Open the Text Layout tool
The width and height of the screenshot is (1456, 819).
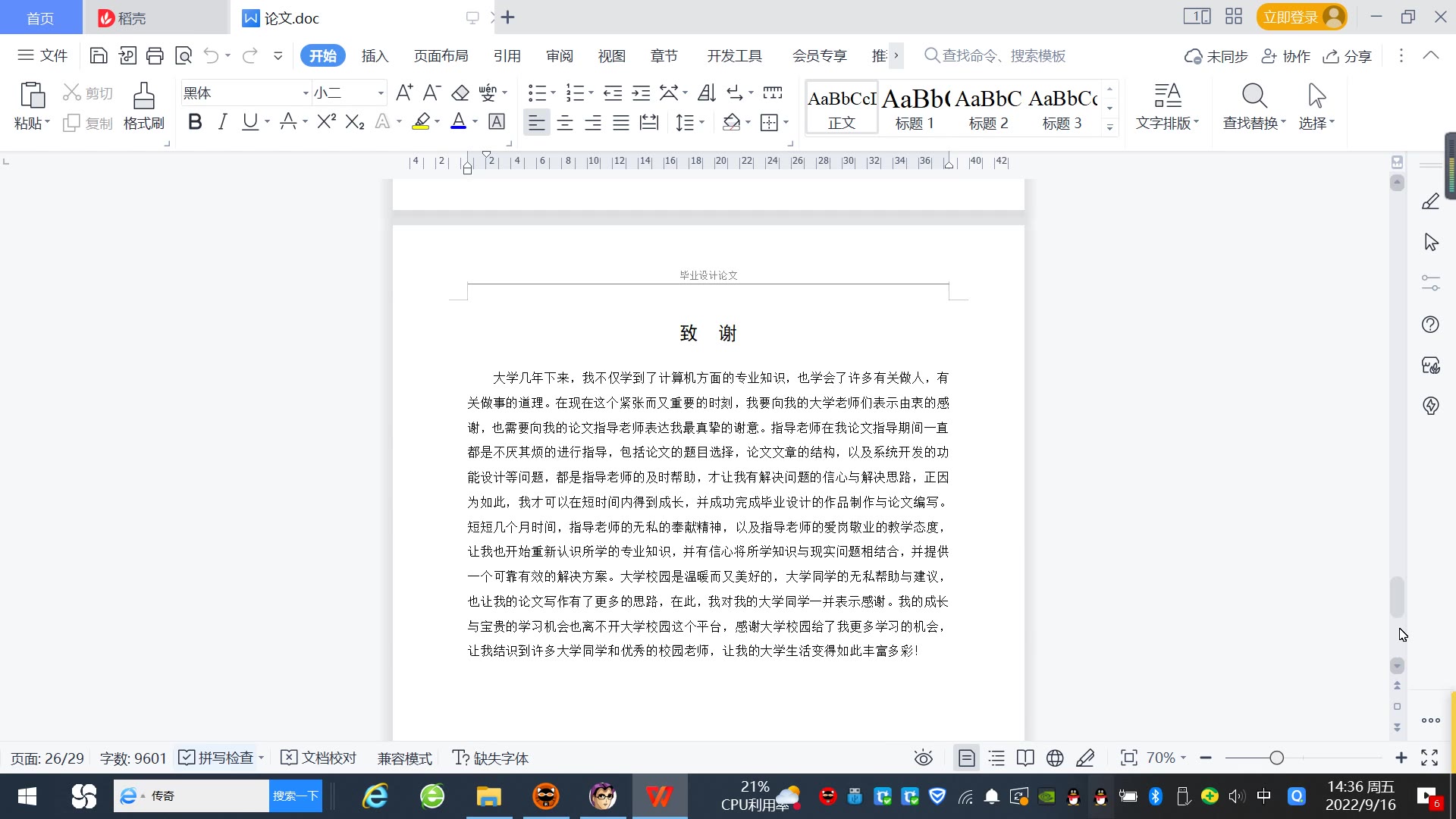1167,105
